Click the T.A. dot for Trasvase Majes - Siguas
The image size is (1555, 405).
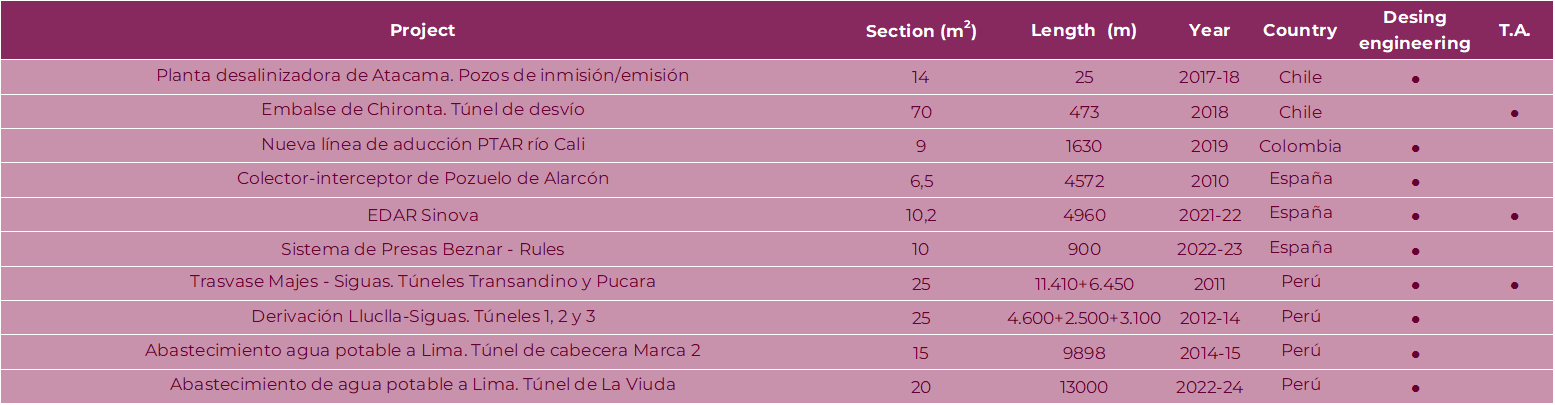click(x=1515, y=285)
